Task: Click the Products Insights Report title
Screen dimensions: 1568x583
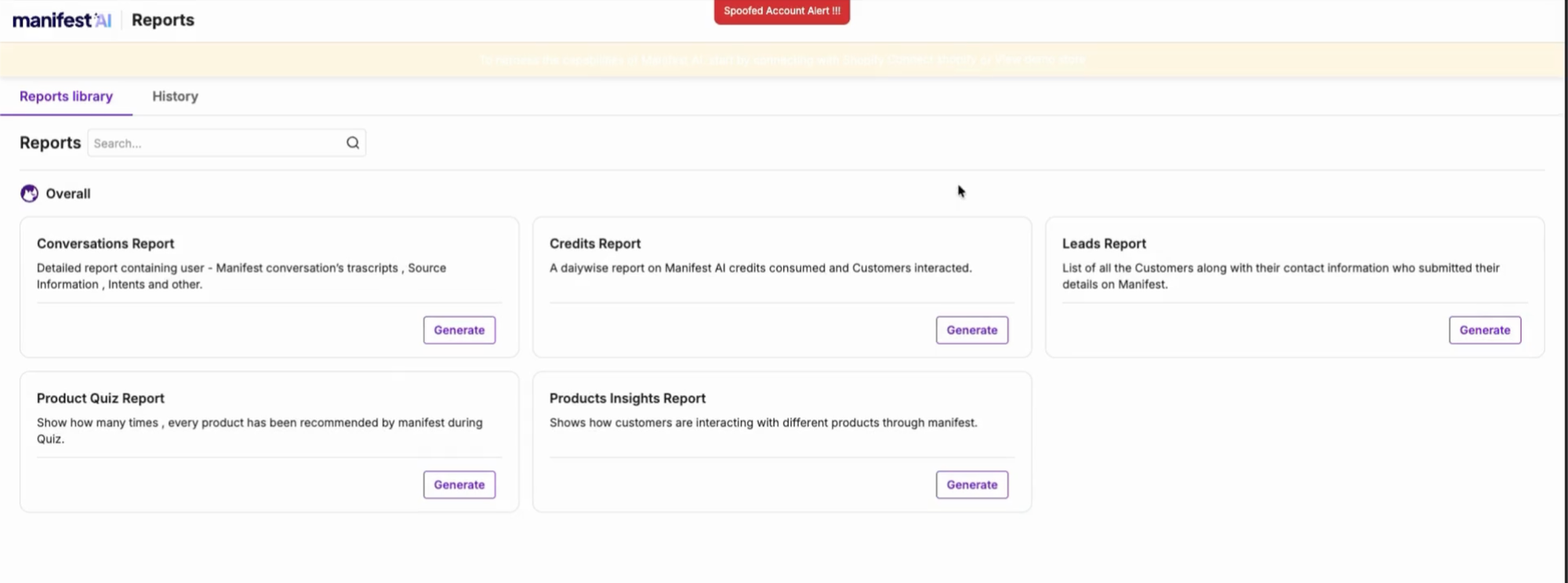Action: pos(627,398)
